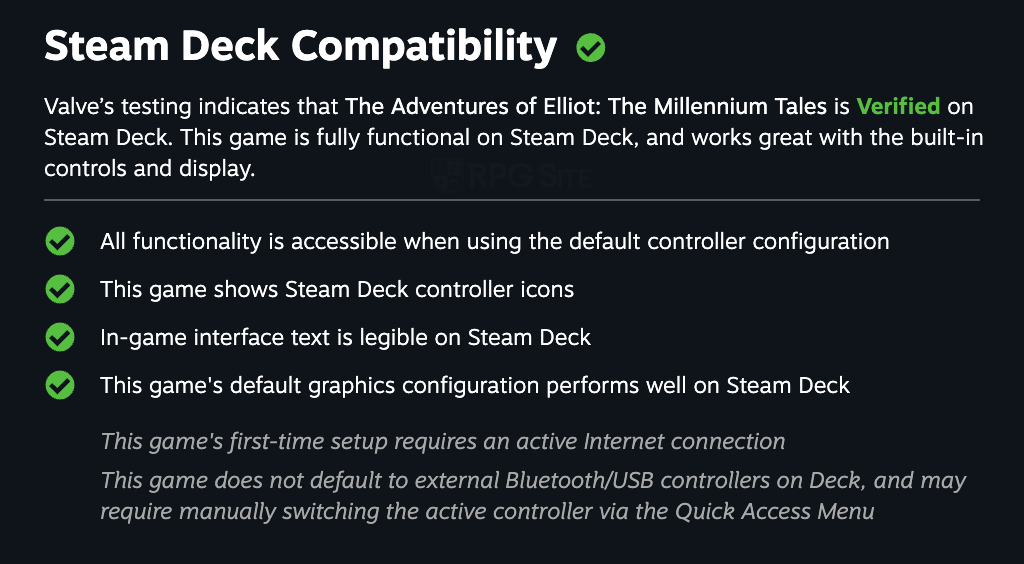The height and width of the screenshot is (564, 1024).
Task: Click the text 'In-game interface text is legible'
Action: click(x=345, y=338)
